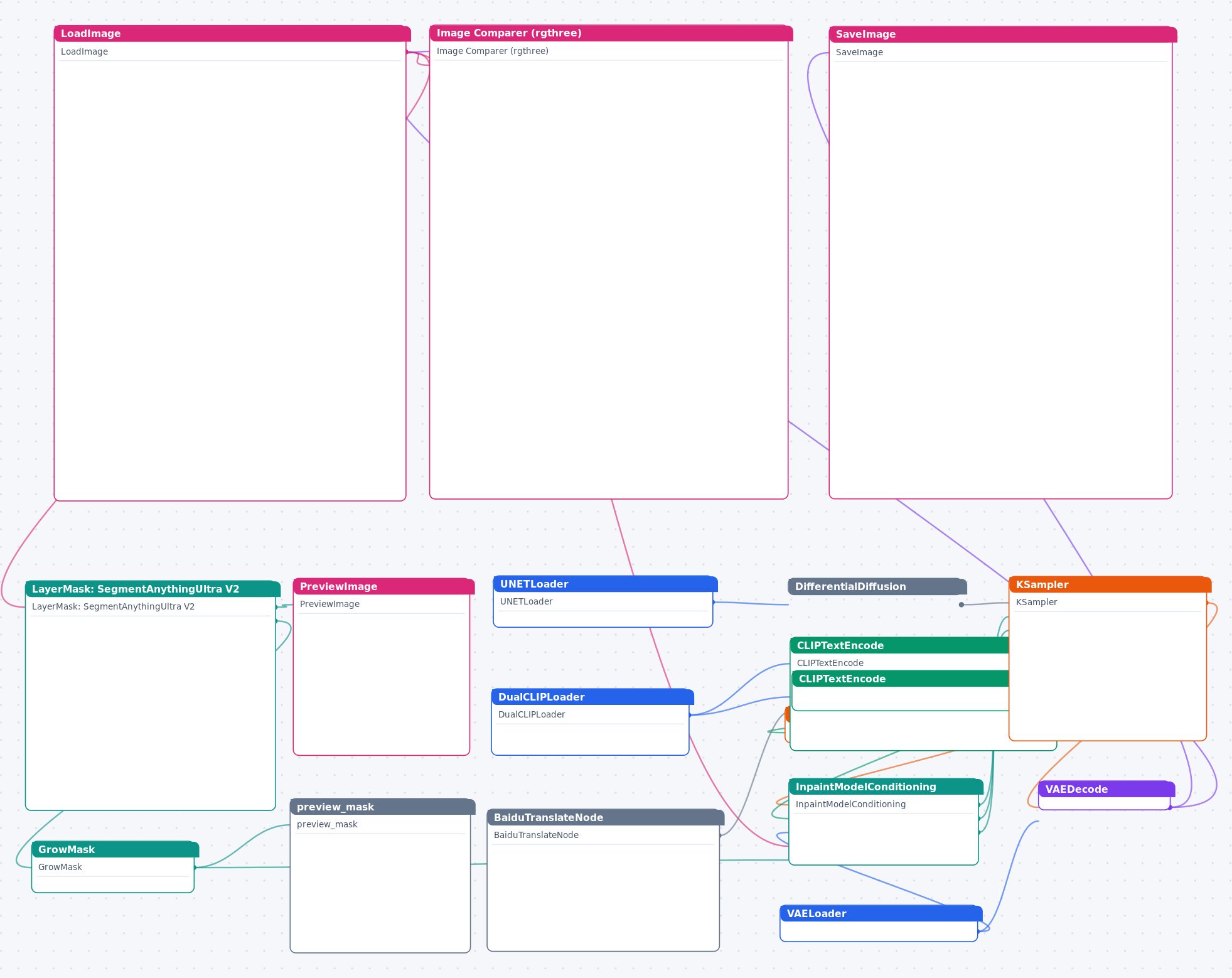Screen dimensions: 1232x978
Task: Select the purple VAEDecode node header
Action: pyautogui.click(x=1106, y=789)
